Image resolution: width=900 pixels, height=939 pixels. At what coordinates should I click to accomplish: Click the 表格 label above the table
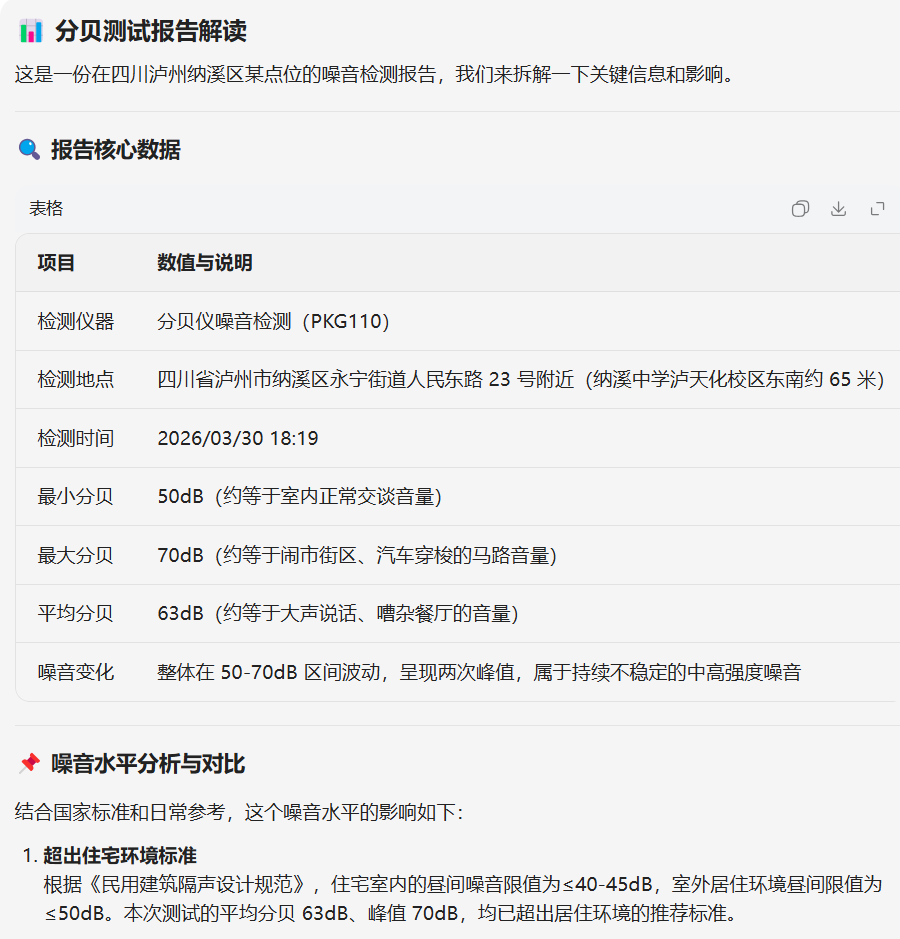[x=46, y=208]
